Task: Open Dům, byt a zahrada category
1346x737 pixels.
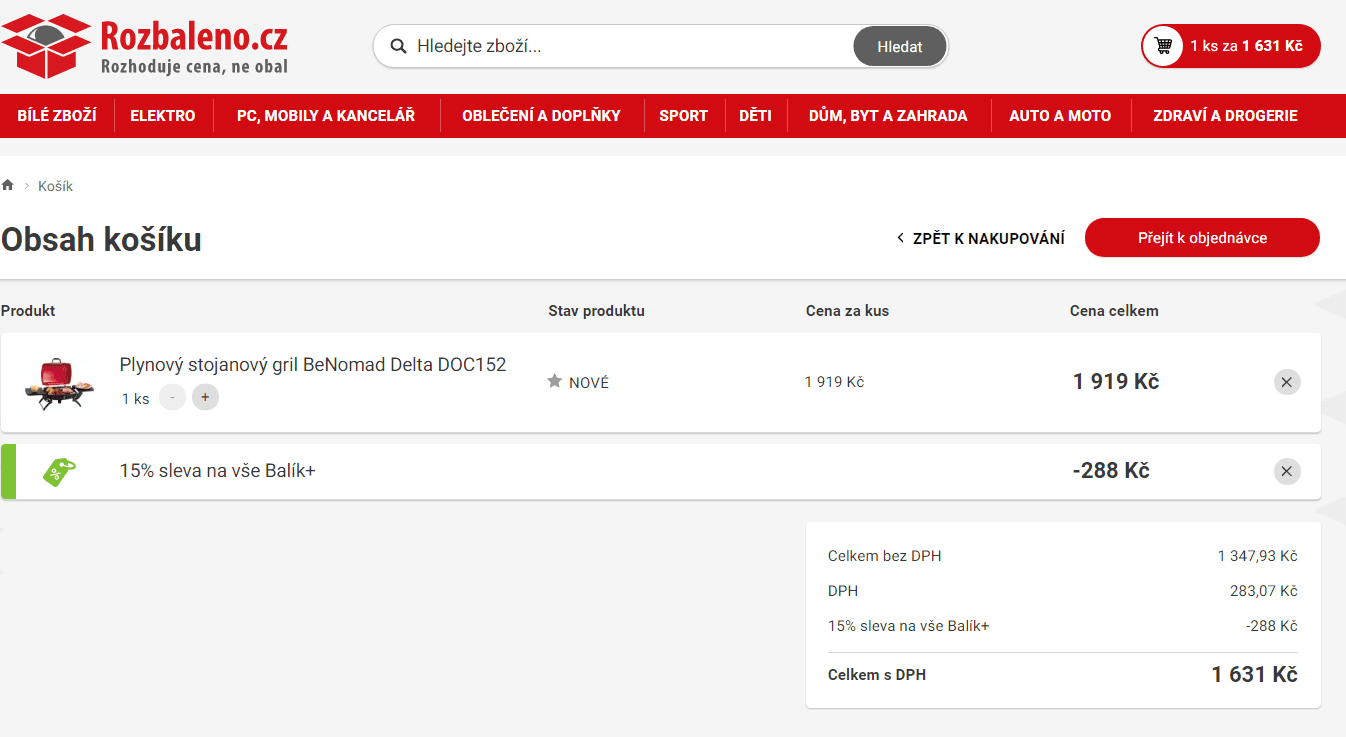Action: (x=888, y=116)
